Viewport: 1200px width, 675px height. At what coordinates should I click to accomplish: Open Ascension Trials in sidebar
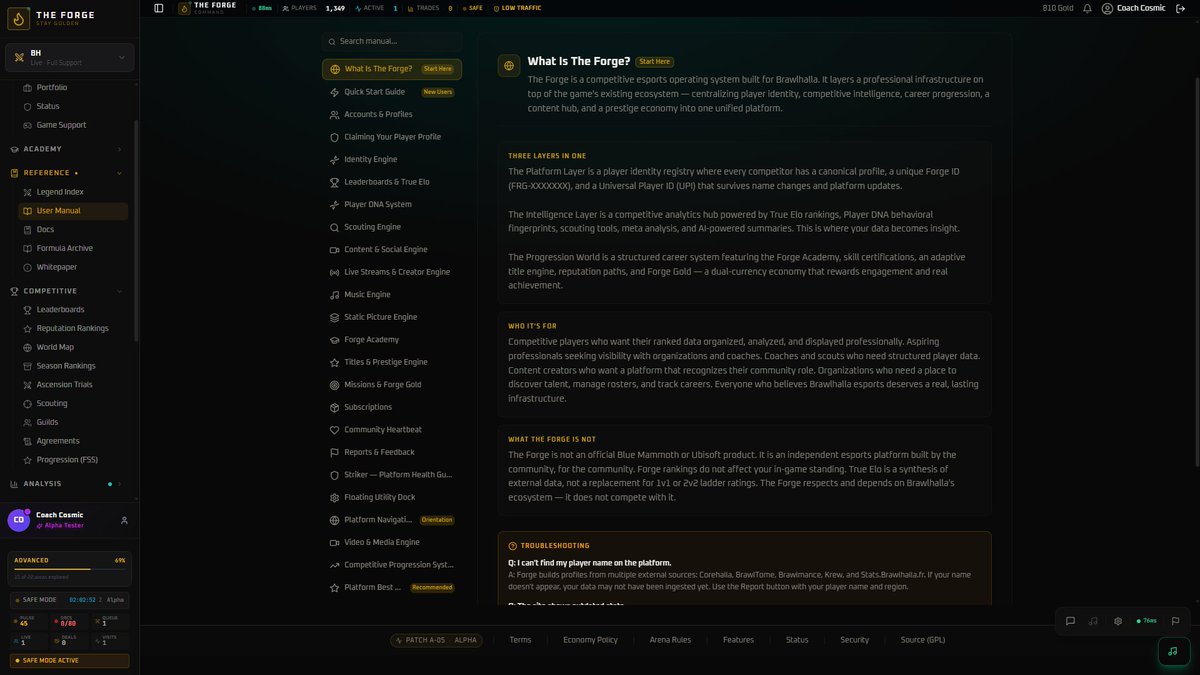tap(73, 385)
